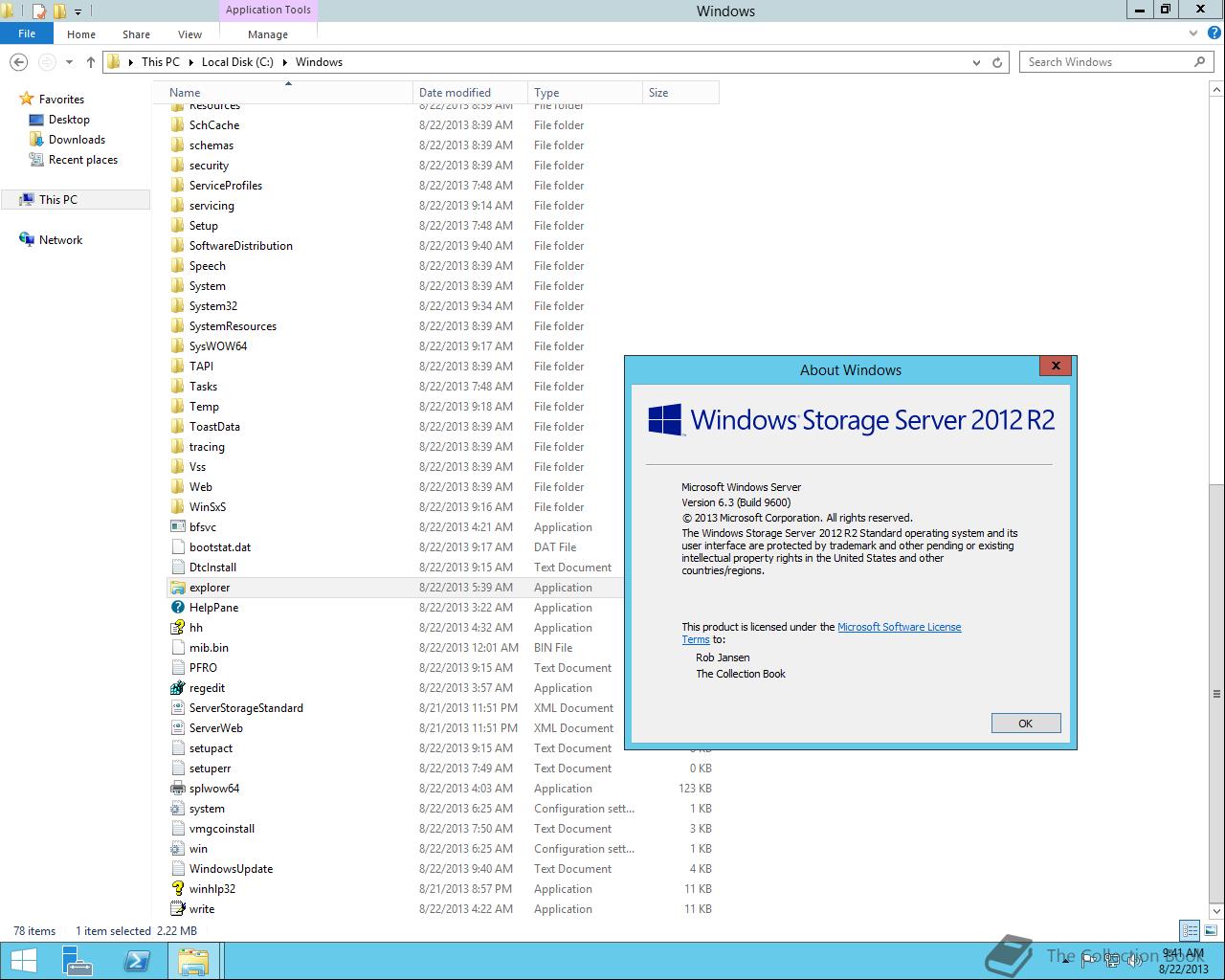Click Local Disk (C:) breadcrumb
1225x980 pixels.
tap(237, 62)
